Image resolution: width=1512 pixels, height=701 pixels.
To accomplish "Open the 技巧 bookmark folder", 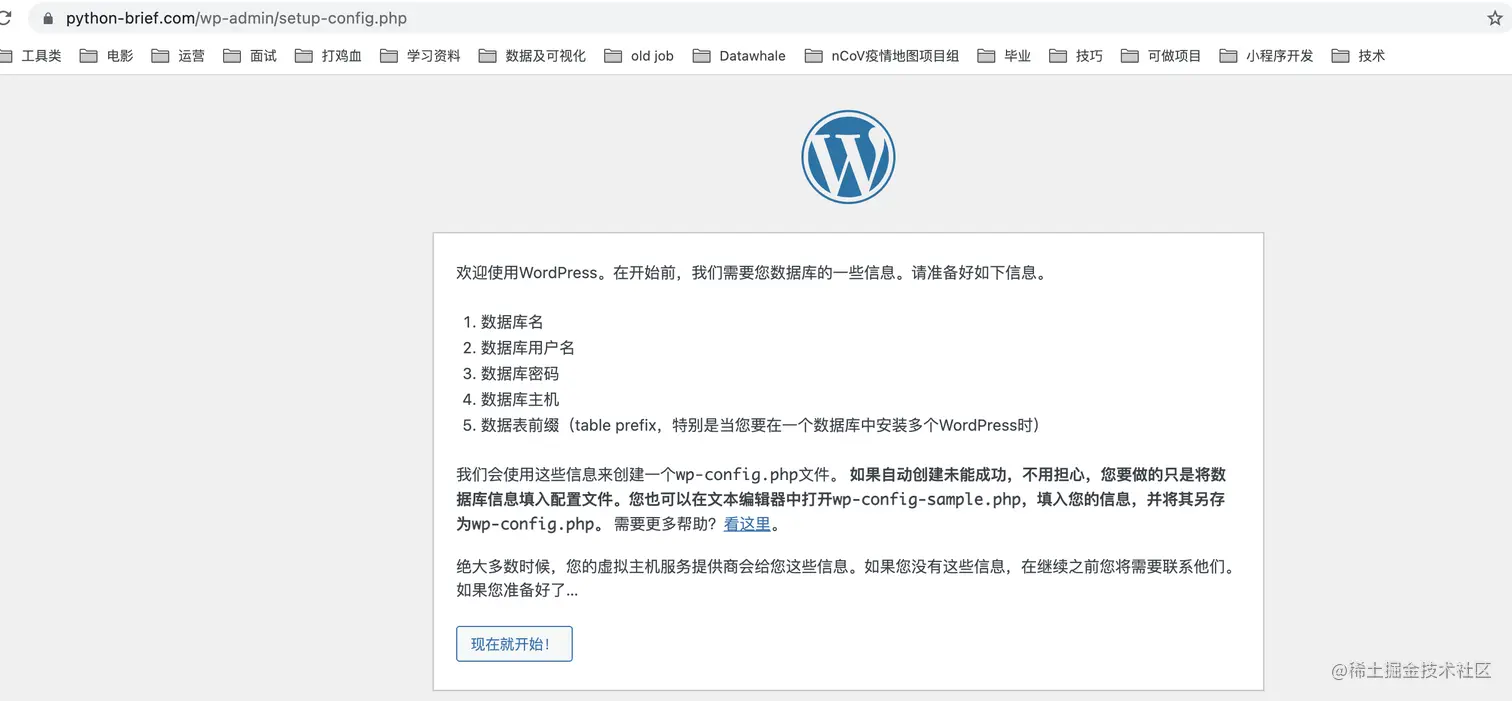I will (x=1076, y=56).
